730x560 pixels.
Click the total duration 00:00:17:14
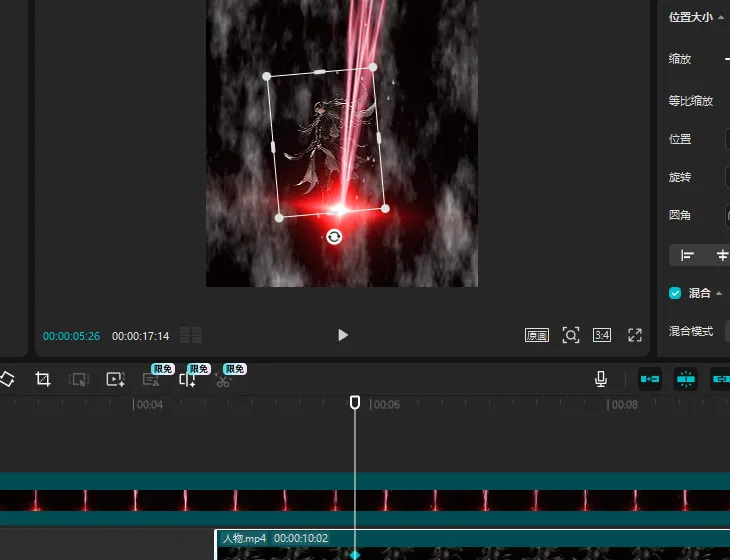141,336
